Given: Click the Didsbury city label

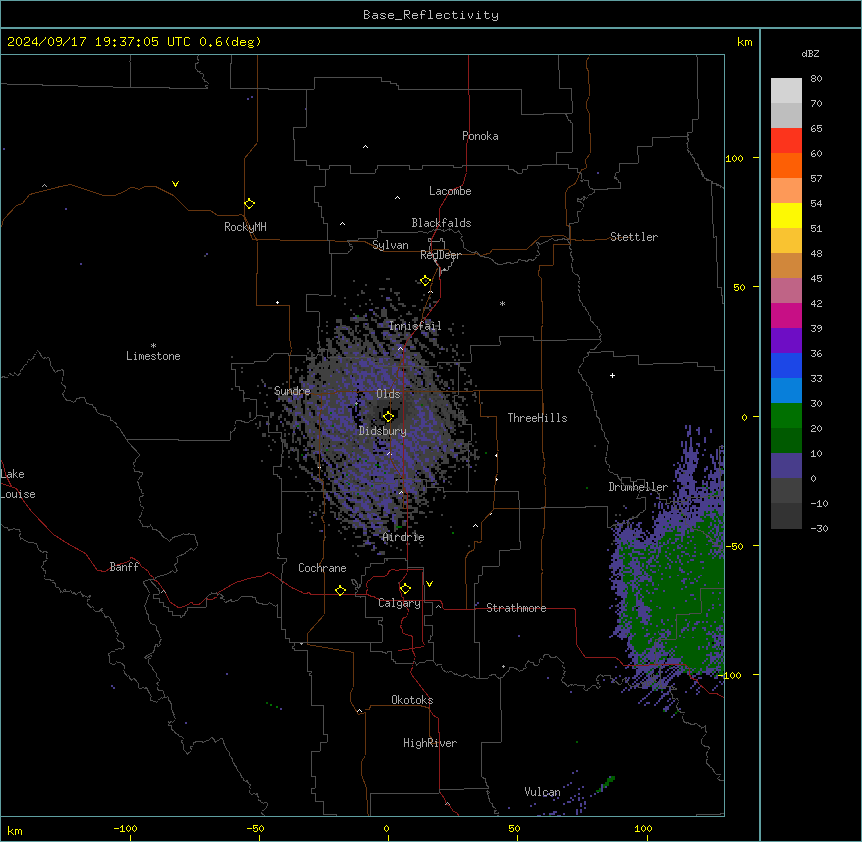Looking at the screenshot, I should point(382,431).
